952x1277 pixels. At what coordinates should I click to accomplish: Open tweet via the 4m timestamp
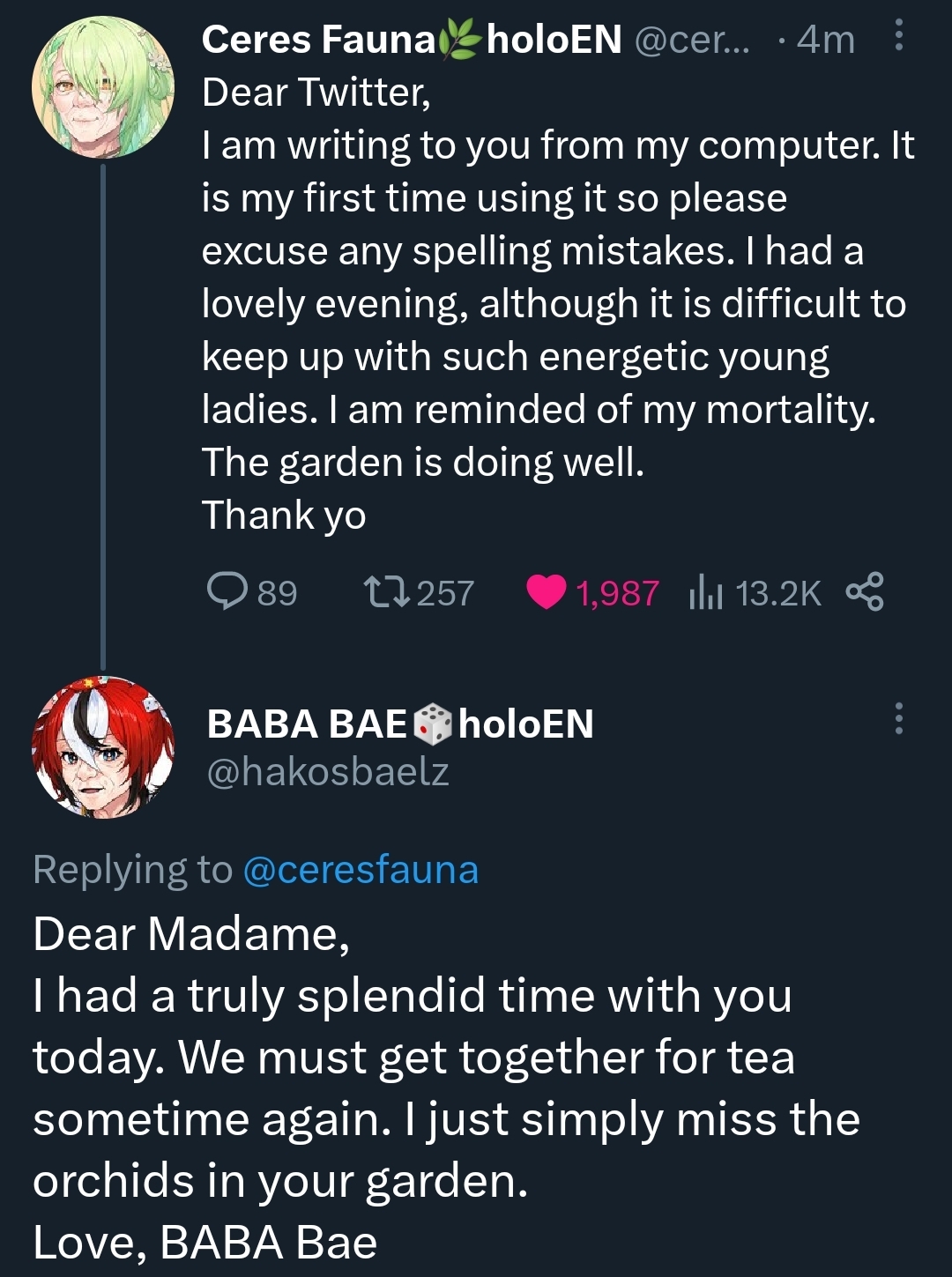pyautogui.click(x=825, y=40)
